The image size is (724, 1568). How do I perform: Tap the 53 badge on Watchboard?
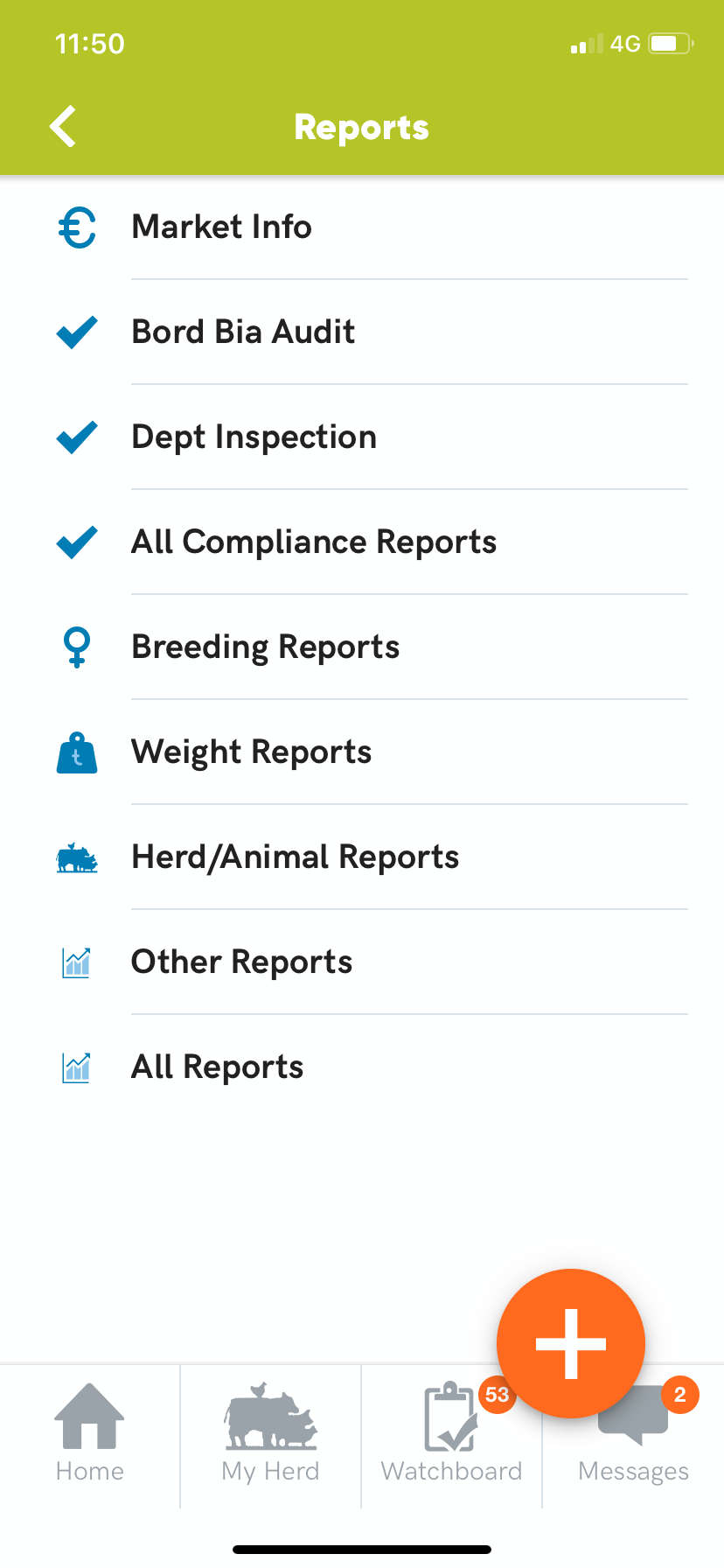pyautogui.click(x=497, y=1395)
